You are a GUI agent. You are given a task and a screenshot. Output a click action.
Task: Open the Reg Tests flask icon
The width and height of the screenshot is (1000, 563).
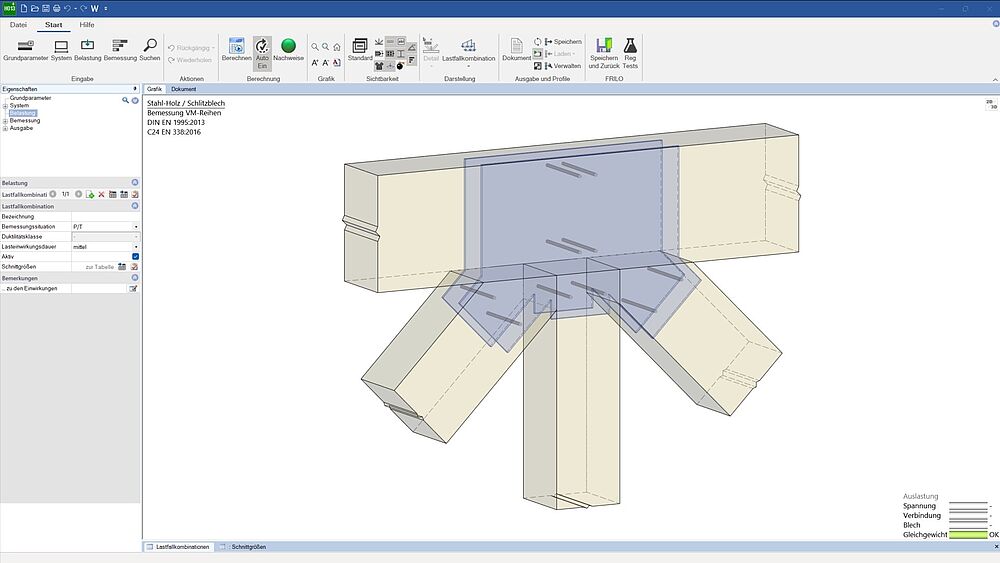point(630,48)
